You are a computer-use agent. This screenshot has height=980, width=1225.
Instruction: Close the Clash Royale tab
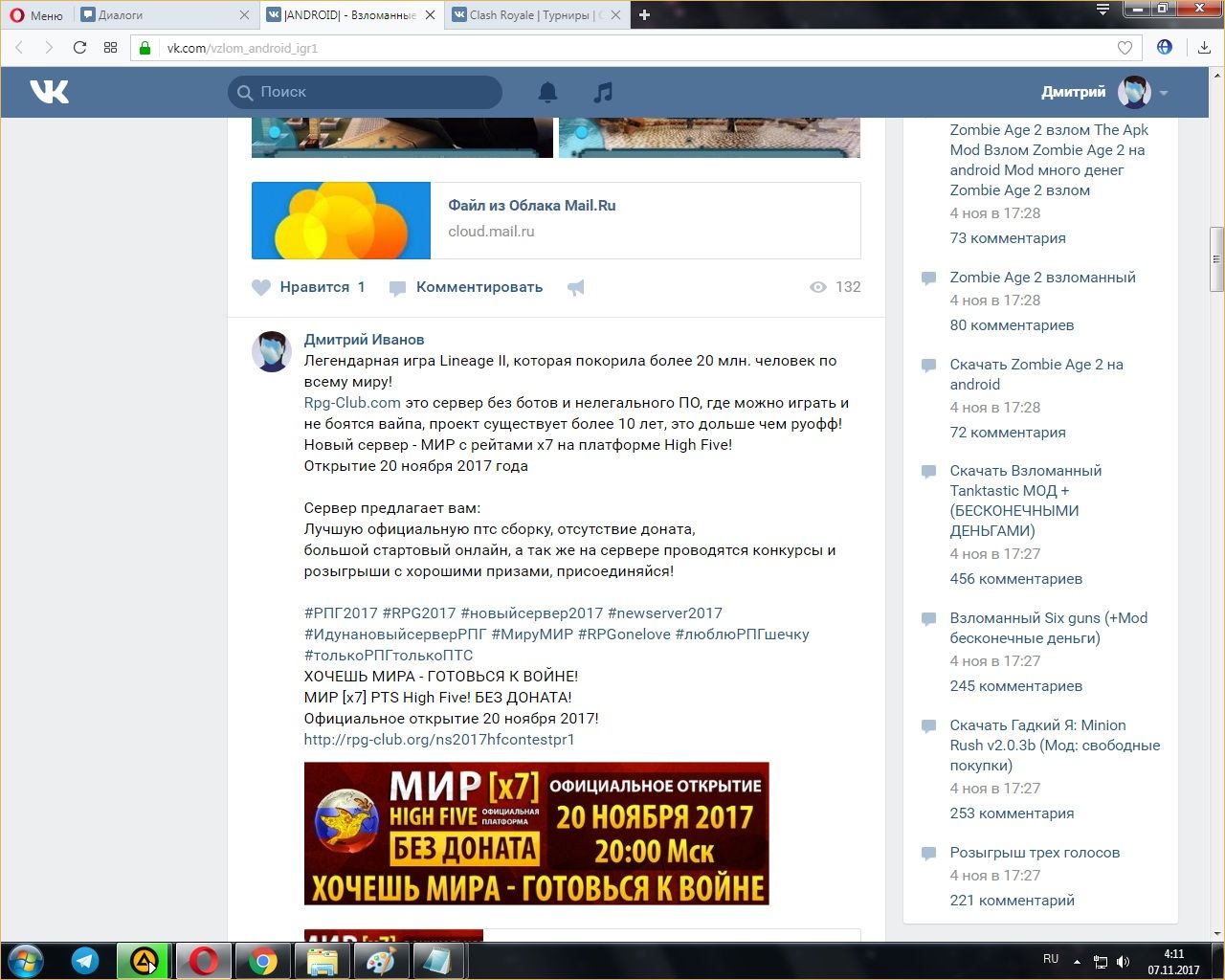pyautogui.click(x=614, y=15)
